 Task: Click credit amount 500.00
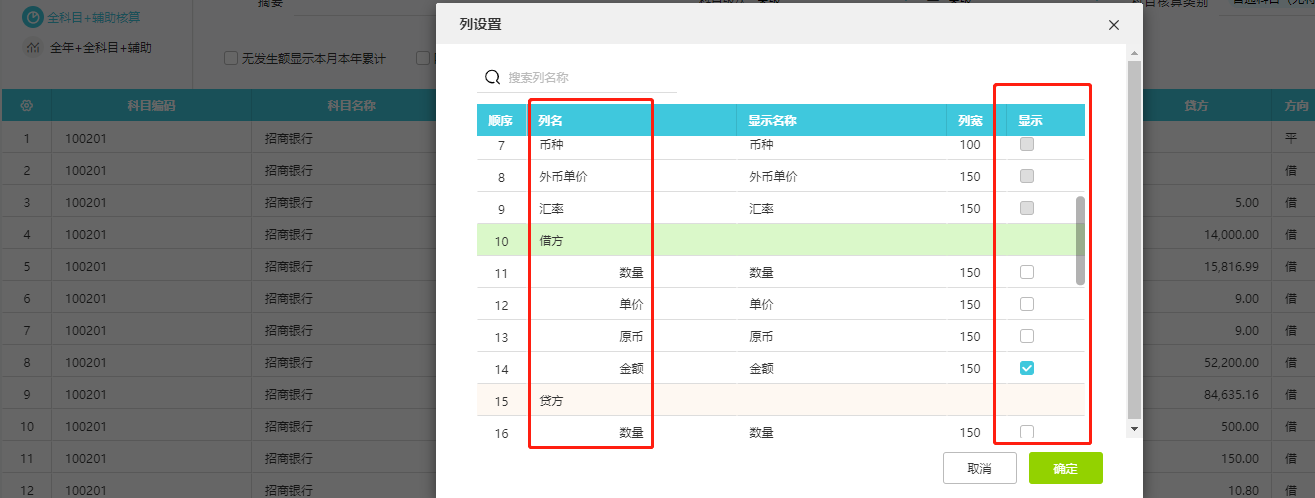click(1240, 427)
